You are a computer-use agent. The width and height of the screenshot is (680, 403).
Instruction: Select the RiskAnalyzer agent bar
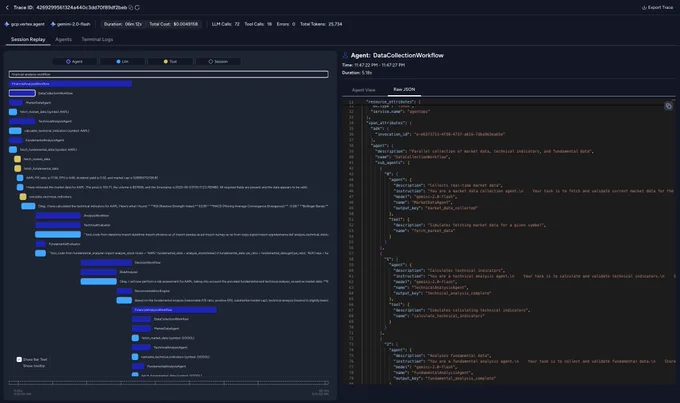coord(99,272)
